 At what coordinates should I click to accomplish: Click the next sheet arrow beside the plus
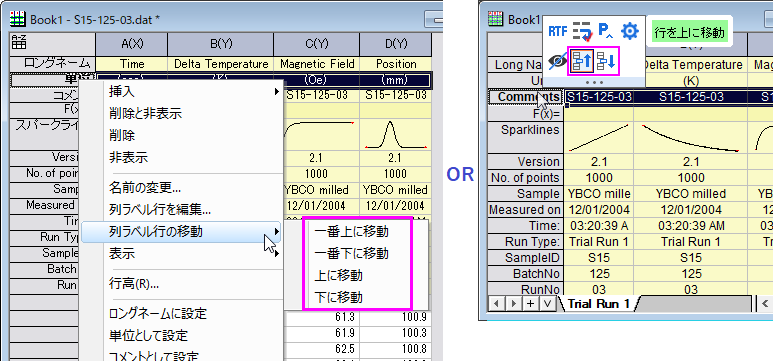(513, 303)
